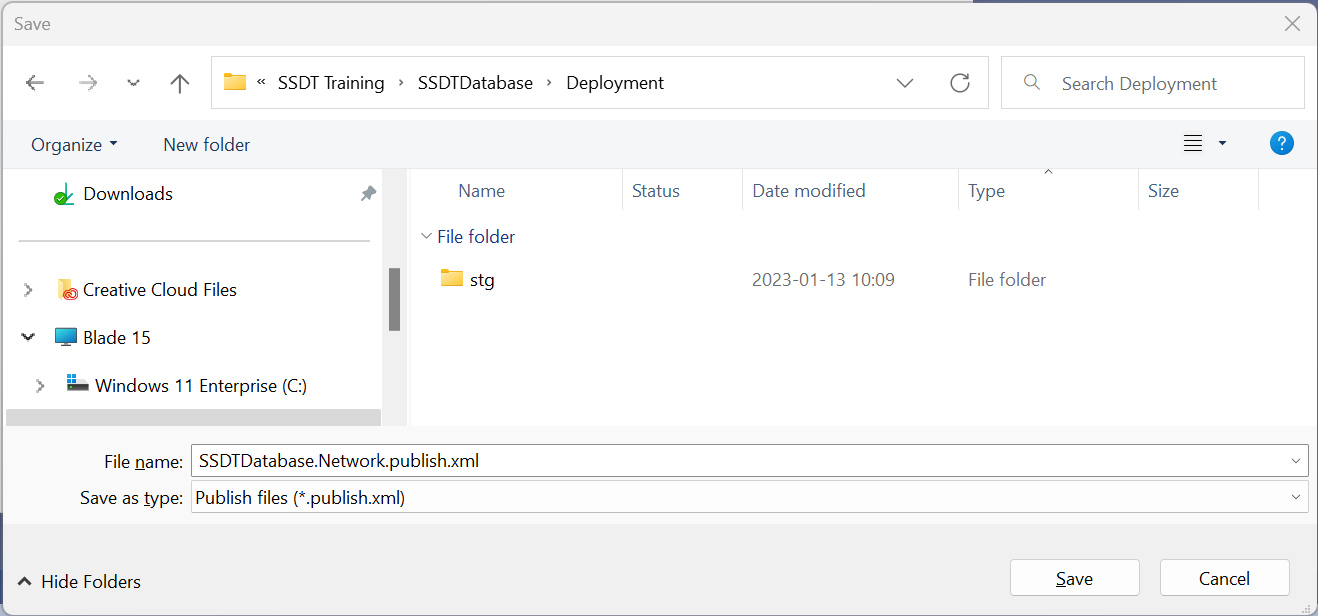Click the view layout icon
This screenshot has width=1318, height=616.
click(1192, 144)
